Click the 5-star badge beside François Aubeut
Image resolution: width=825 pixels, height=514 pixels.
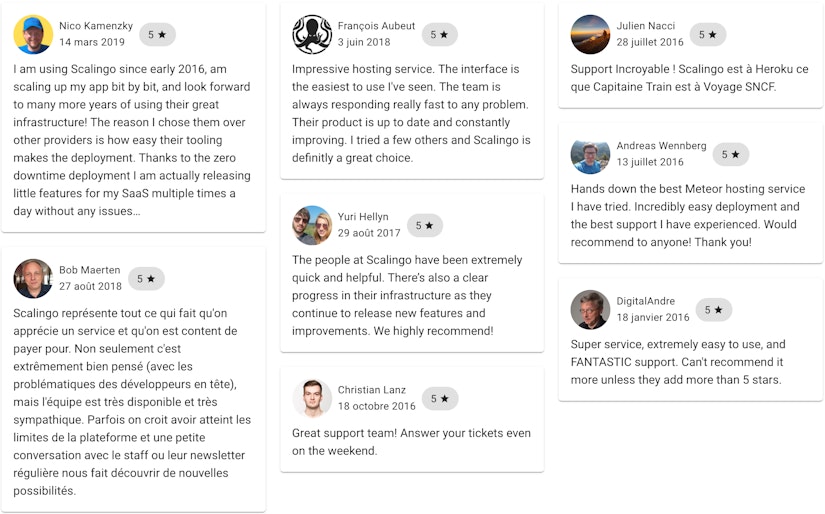439,35
